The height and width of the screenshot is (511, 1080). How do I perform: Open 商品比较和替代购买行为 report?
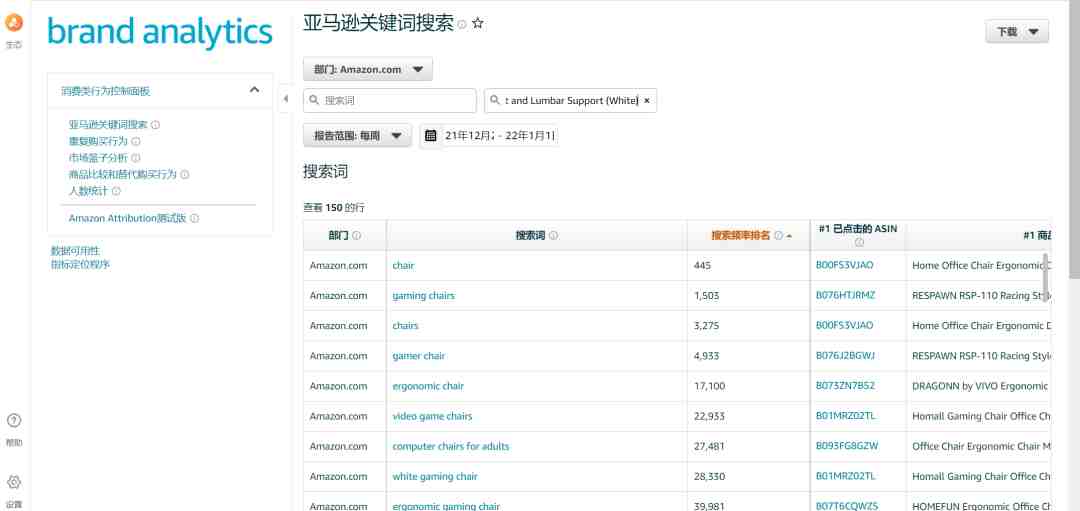[123, 175]
